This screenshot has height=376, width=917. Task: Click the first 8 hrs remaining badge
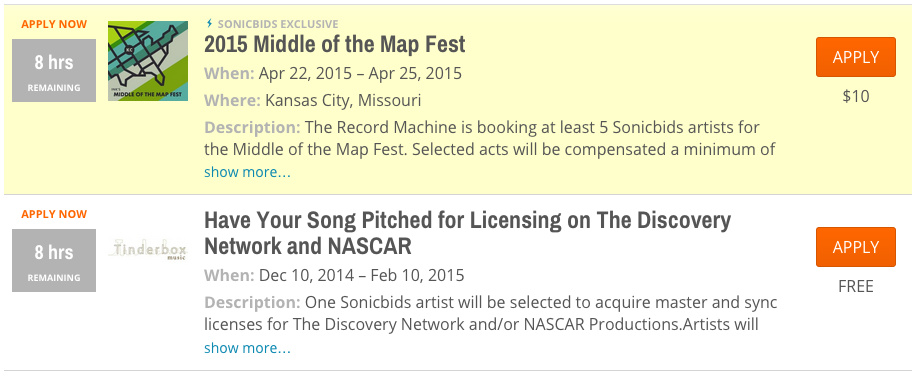(54, 71)
